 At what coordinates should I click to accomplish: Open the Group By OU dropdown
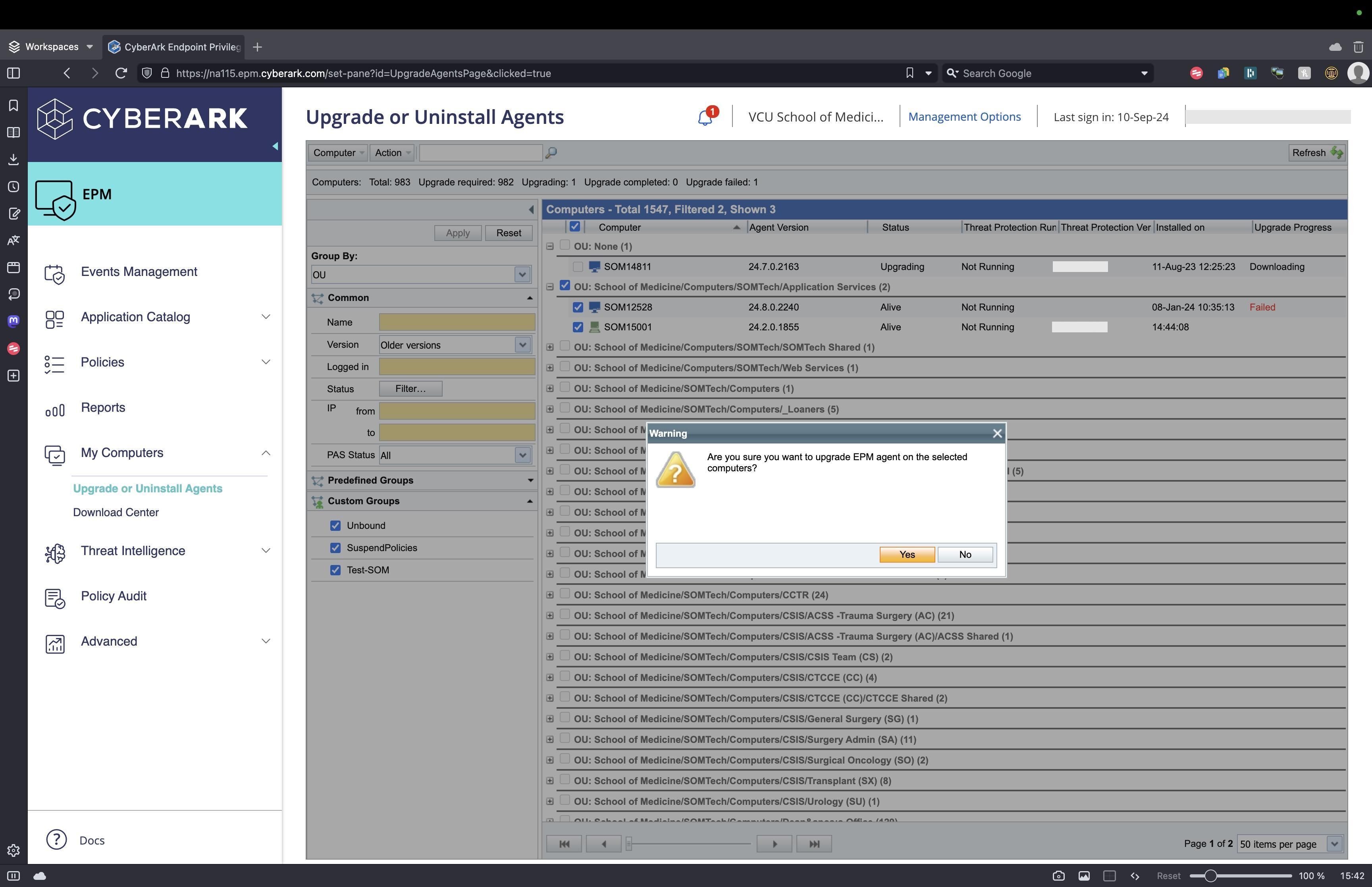522,275
